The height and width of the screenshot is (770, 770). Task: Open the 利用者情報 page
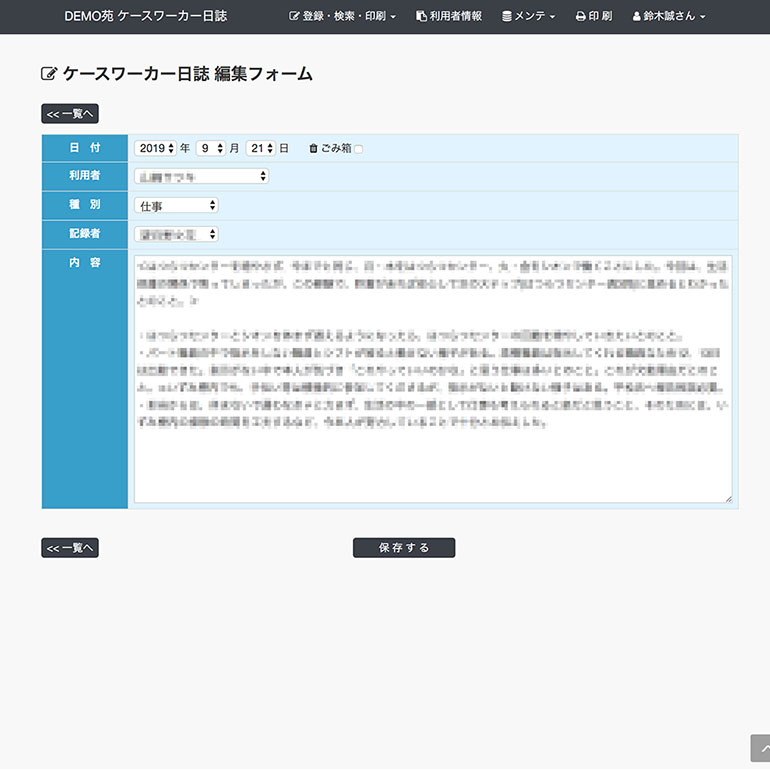tap(449, 16)
